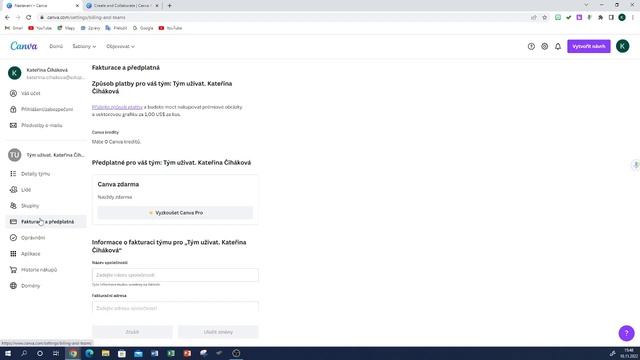Click the Canva logo
The image size is (640, 360).
click(x=24, y=46)
